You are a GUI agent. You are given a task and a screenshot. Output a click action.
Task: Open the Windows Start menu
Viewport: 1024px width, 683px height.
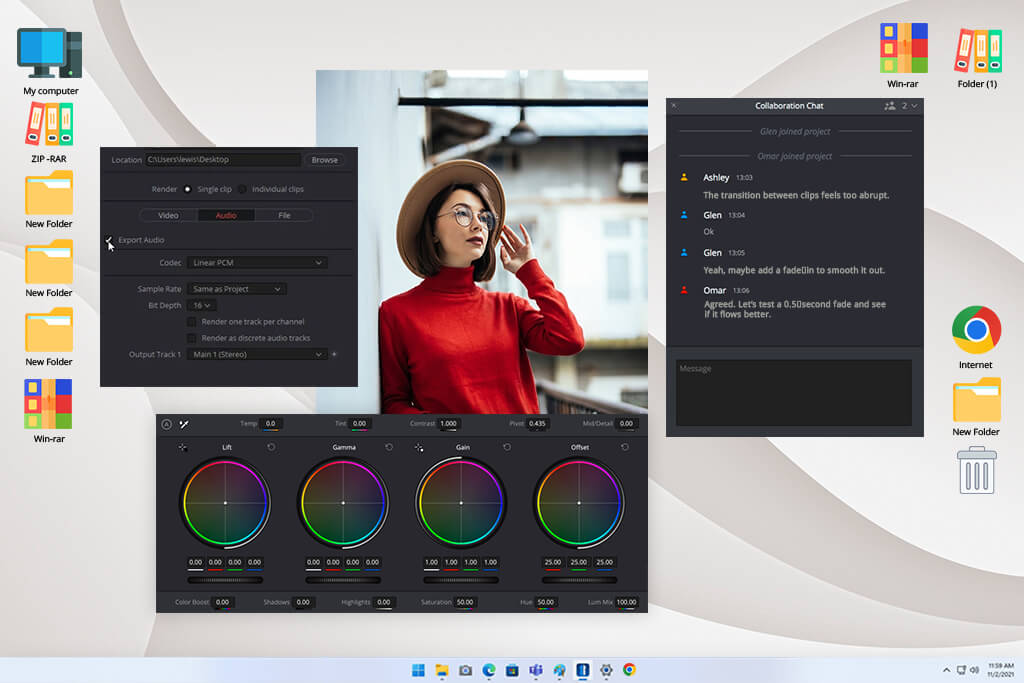[419, 670]
